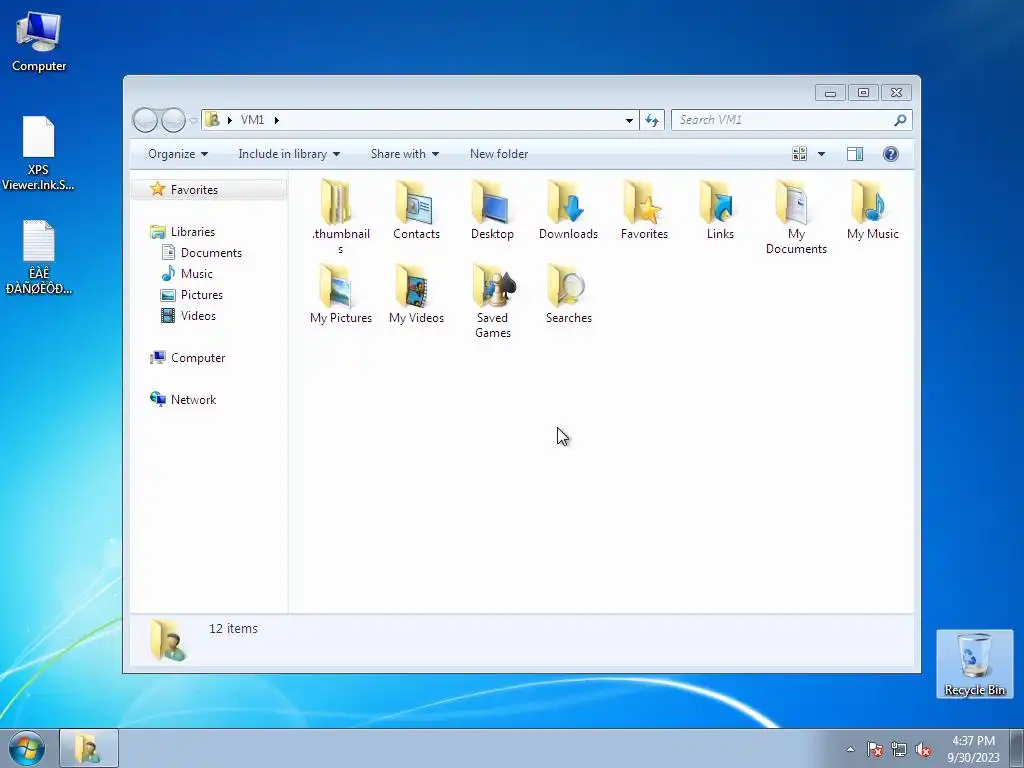This screenshot has width=1024, height=768.
Task: Open Include in library dropdown
Action: (289, 154)
